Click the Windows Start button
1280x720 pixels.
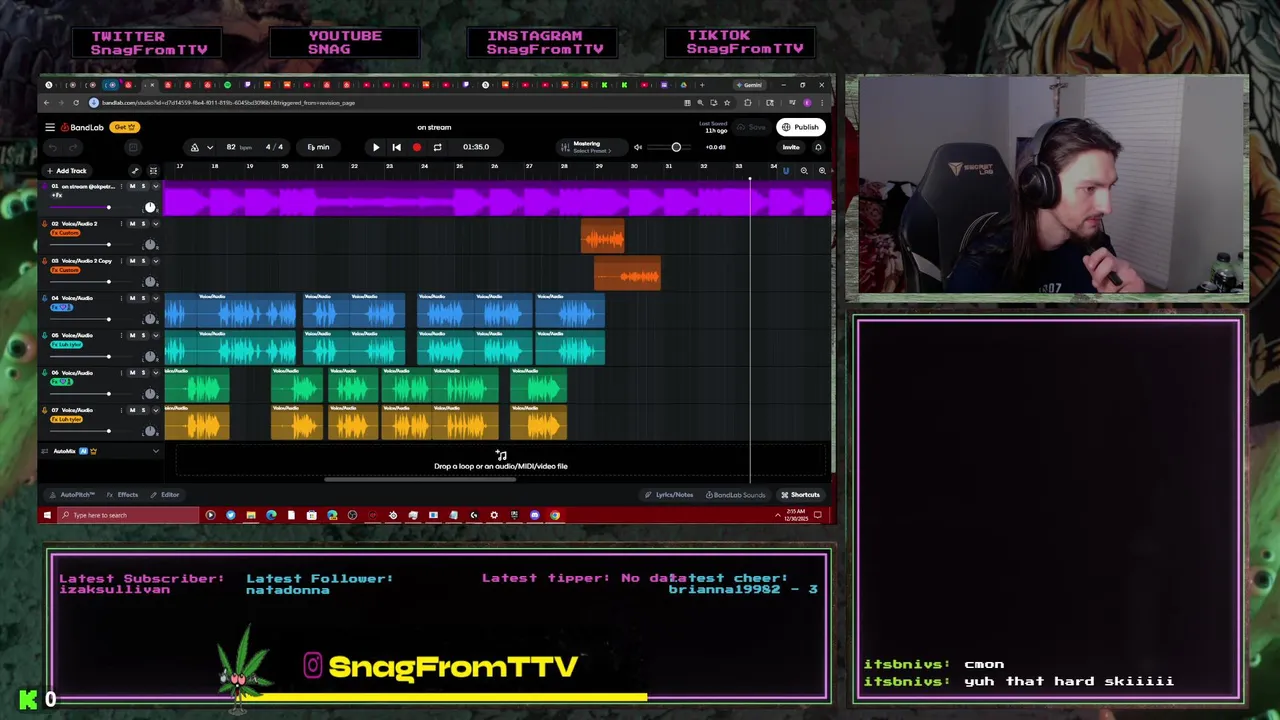coord(47,515)
